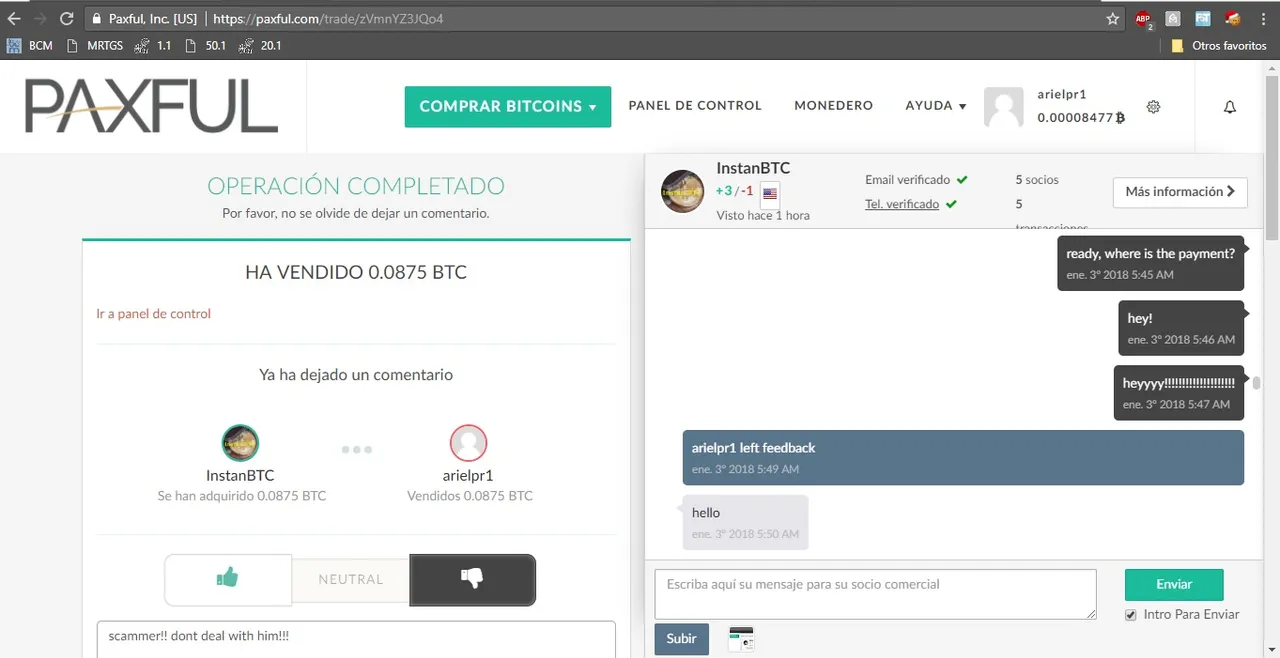Open the settings gear icon
Screen dimensions: 1280x658
[1153, 106]
